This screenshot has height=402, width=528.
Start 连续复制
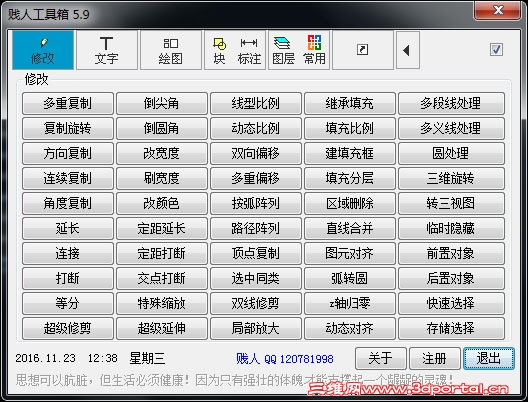(68, 178)
